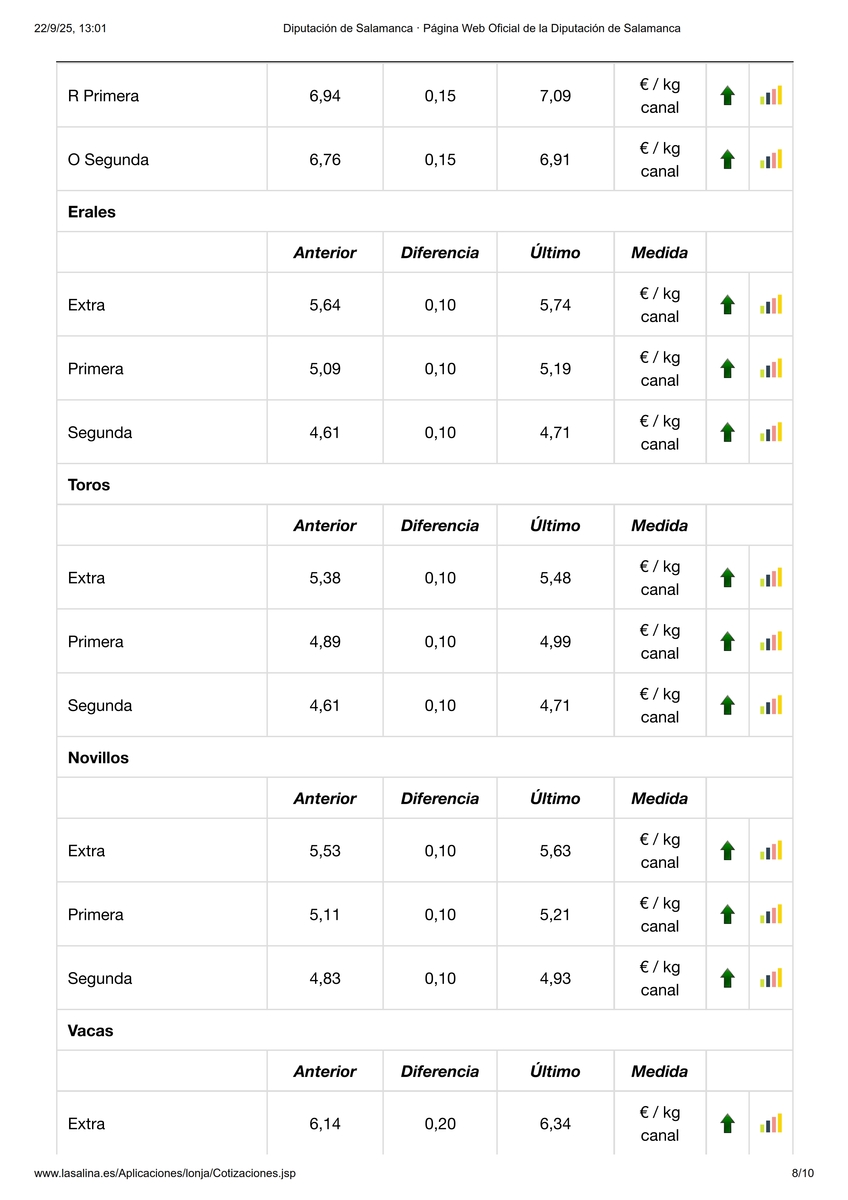The height and width of the screenshot is (1200, 848).
Task: Click the Novillos section heading
Action: pyautogui.click(x=98, y=758)
